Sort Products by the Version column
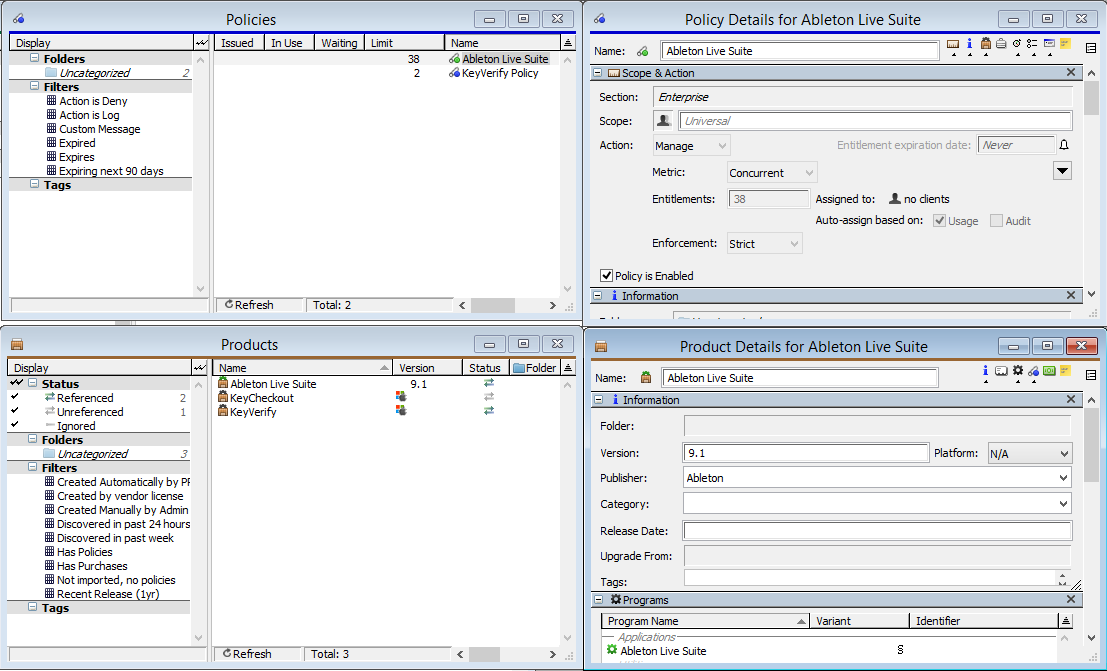 [x=427, y=367]
